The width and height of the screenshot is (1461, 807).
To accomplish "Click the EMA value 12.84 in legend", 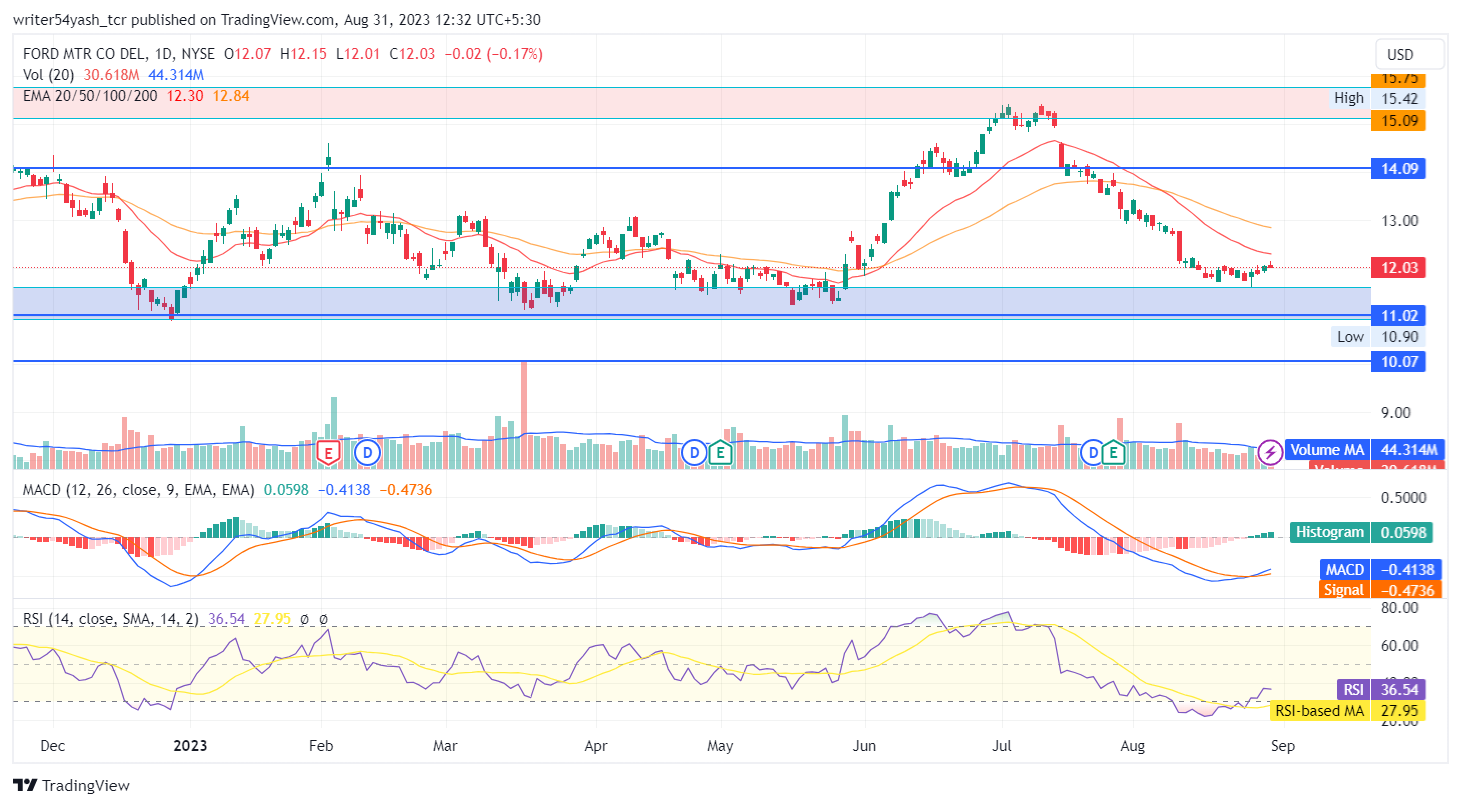I will [x=231, y=96].
